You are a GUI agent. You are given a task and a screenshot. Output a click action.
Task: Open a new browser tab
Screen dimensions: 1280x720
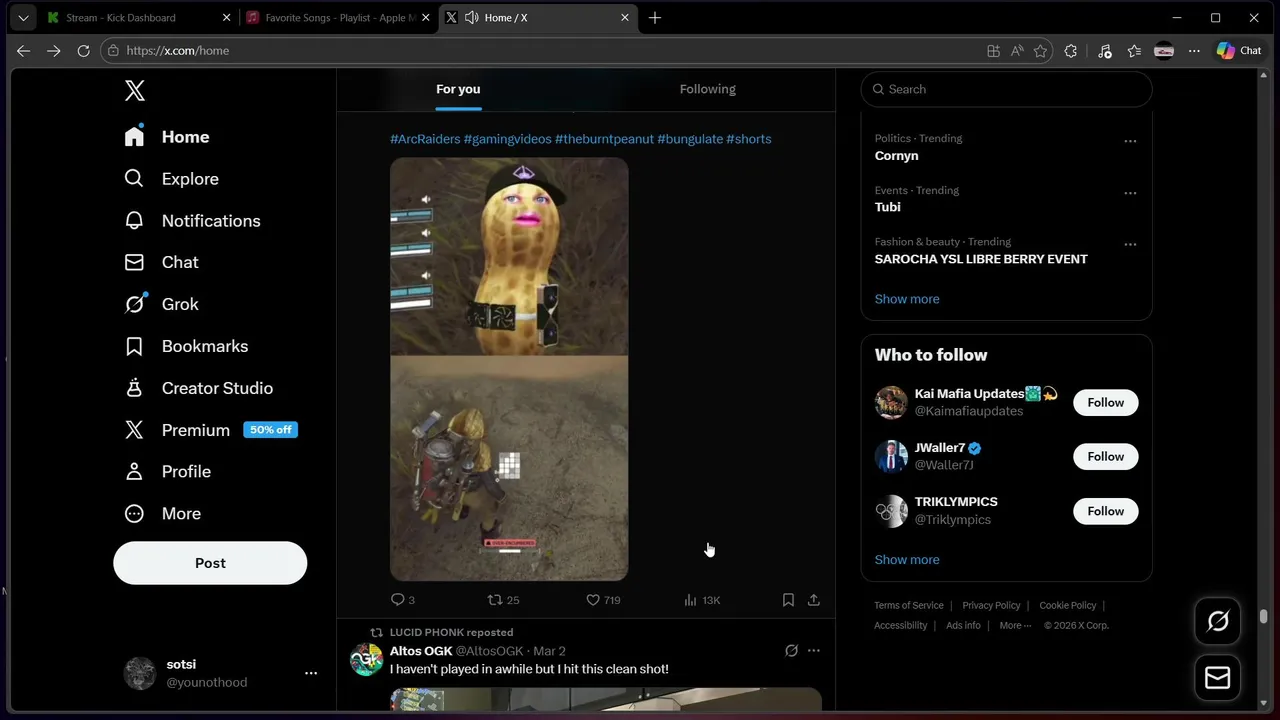click(655, 18)
